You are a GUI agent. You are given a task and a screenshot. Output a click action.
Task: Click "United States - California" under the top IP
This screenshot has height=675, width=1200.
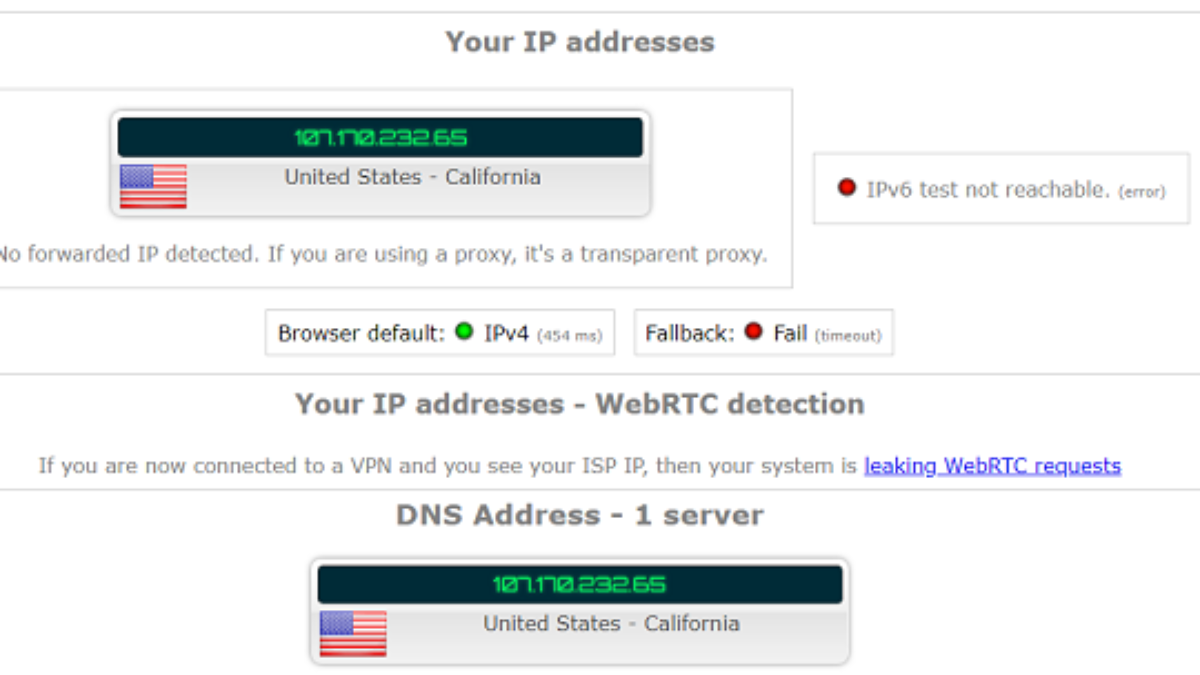coord(412,177)
